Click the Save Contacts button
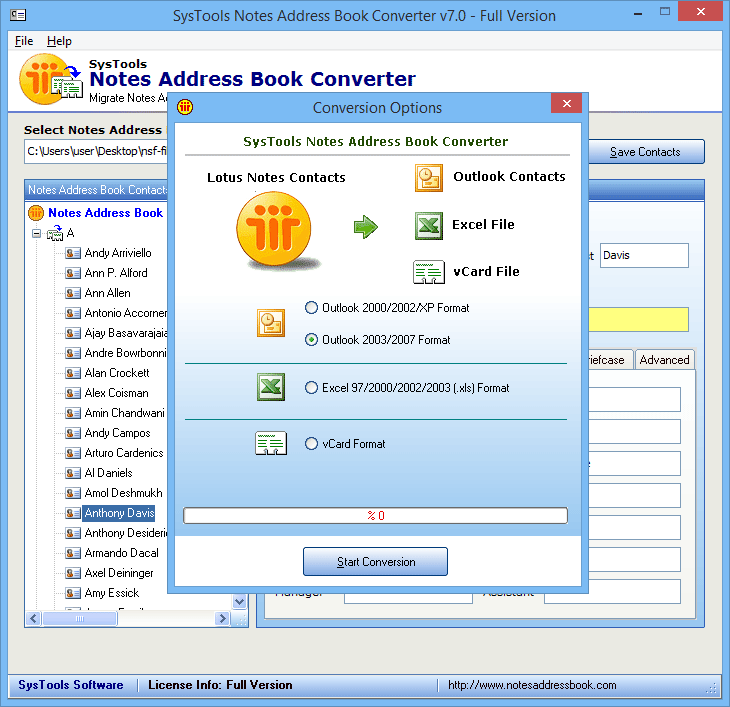Image resolution: width=730 pixels, height=707 pixels. (x=646, y=152)
